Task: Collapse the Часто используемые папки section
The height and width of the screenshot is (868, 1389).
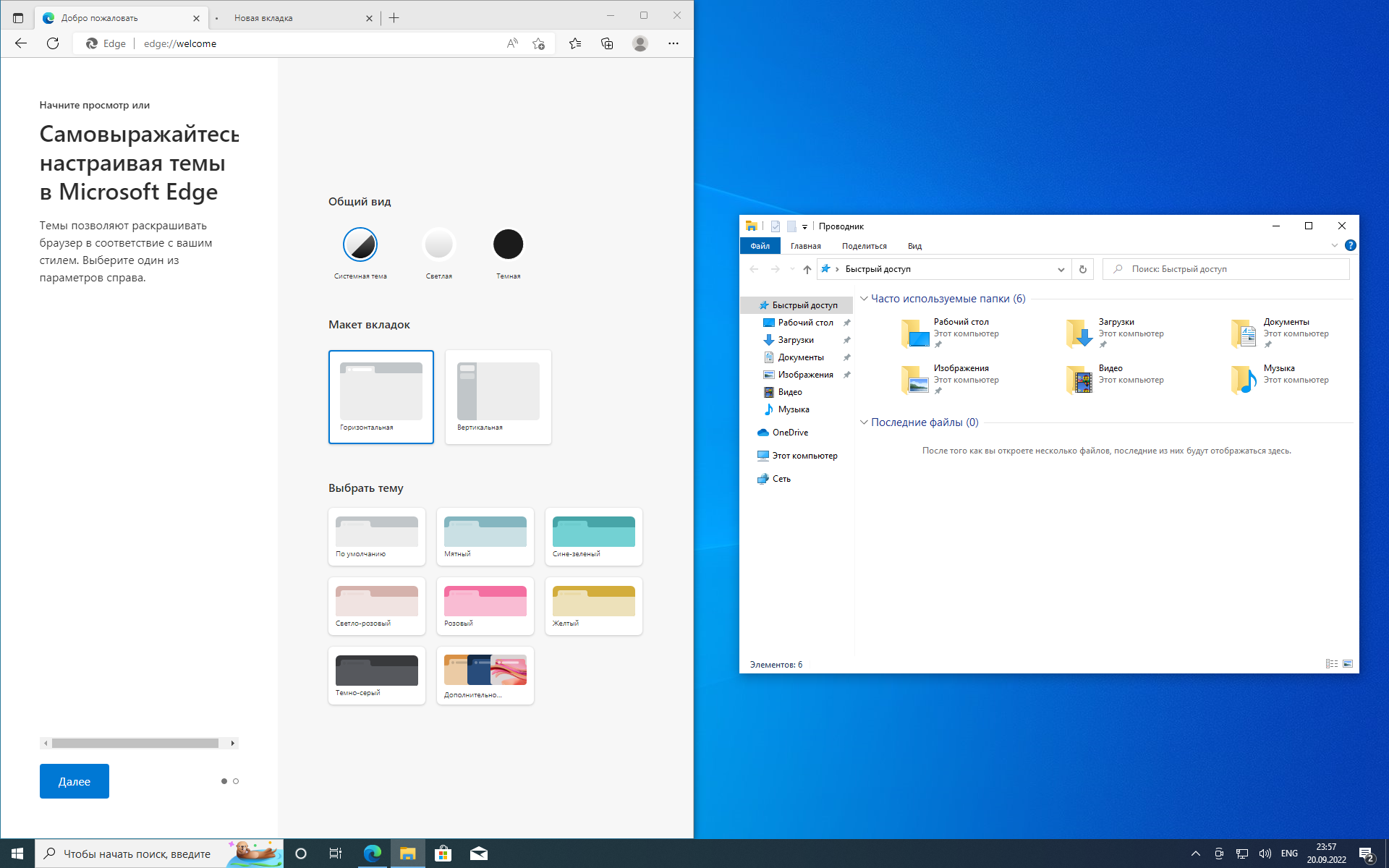Action: (864, 299)
